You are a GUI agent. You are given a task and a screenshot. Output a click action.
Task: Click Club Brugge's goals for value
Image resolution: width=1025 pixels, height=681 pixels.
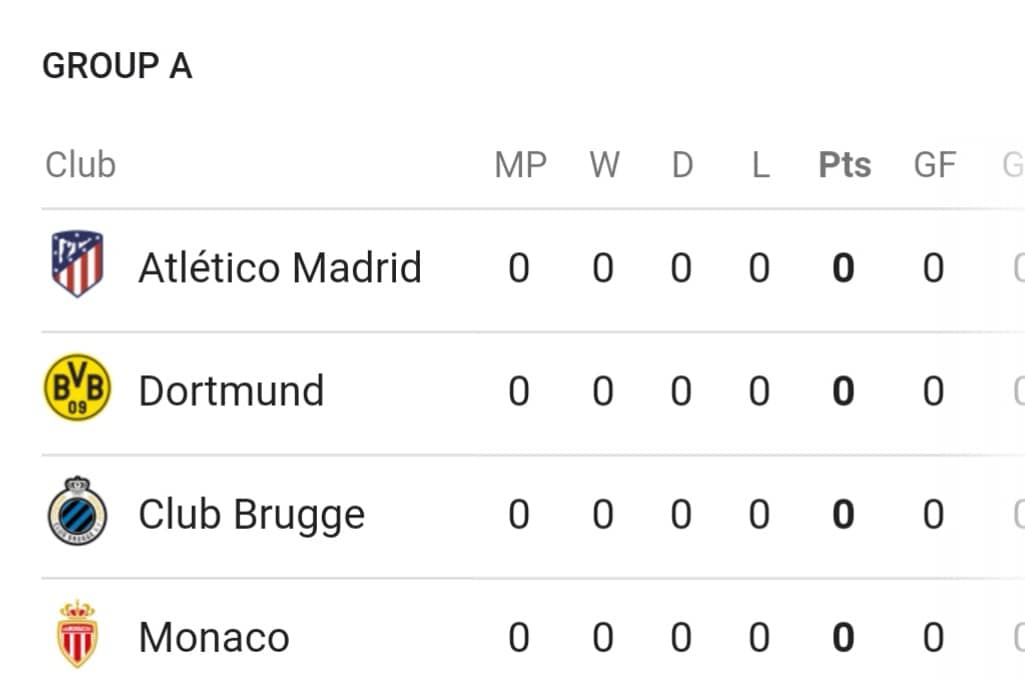(933, 514)
